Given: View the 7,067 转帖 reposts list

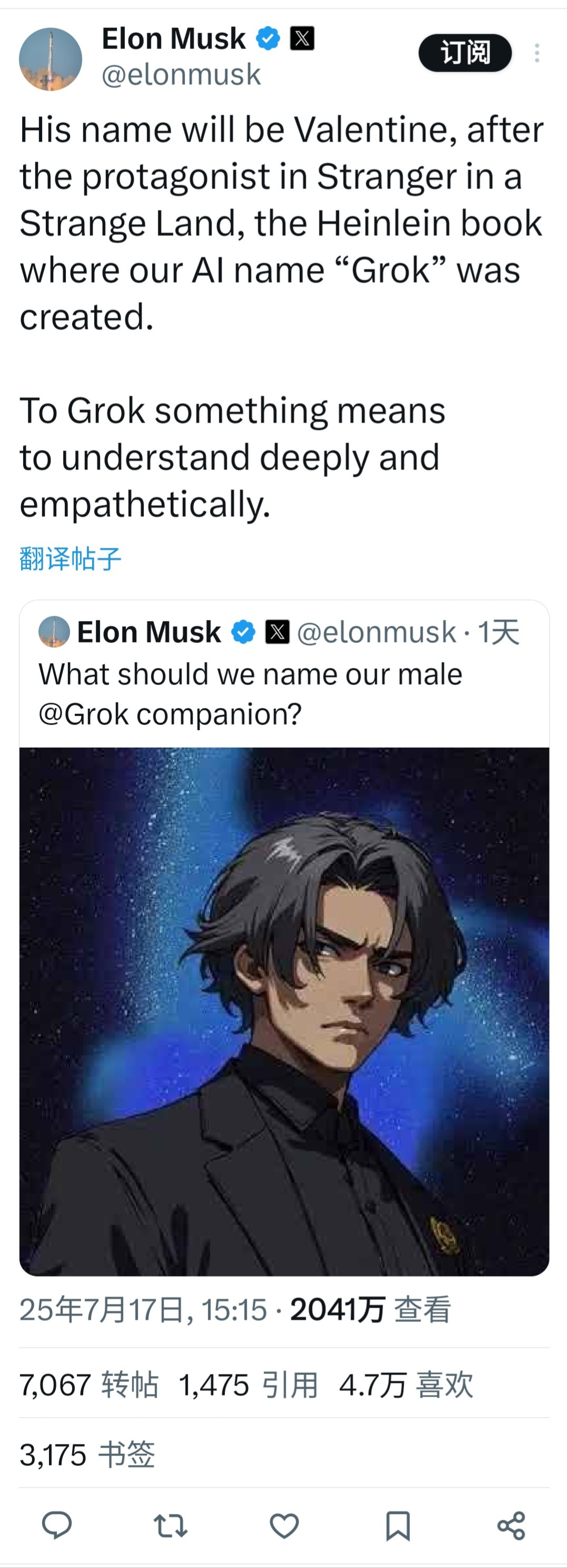Looking at the screenshot, I should (x=89, y=1385).
